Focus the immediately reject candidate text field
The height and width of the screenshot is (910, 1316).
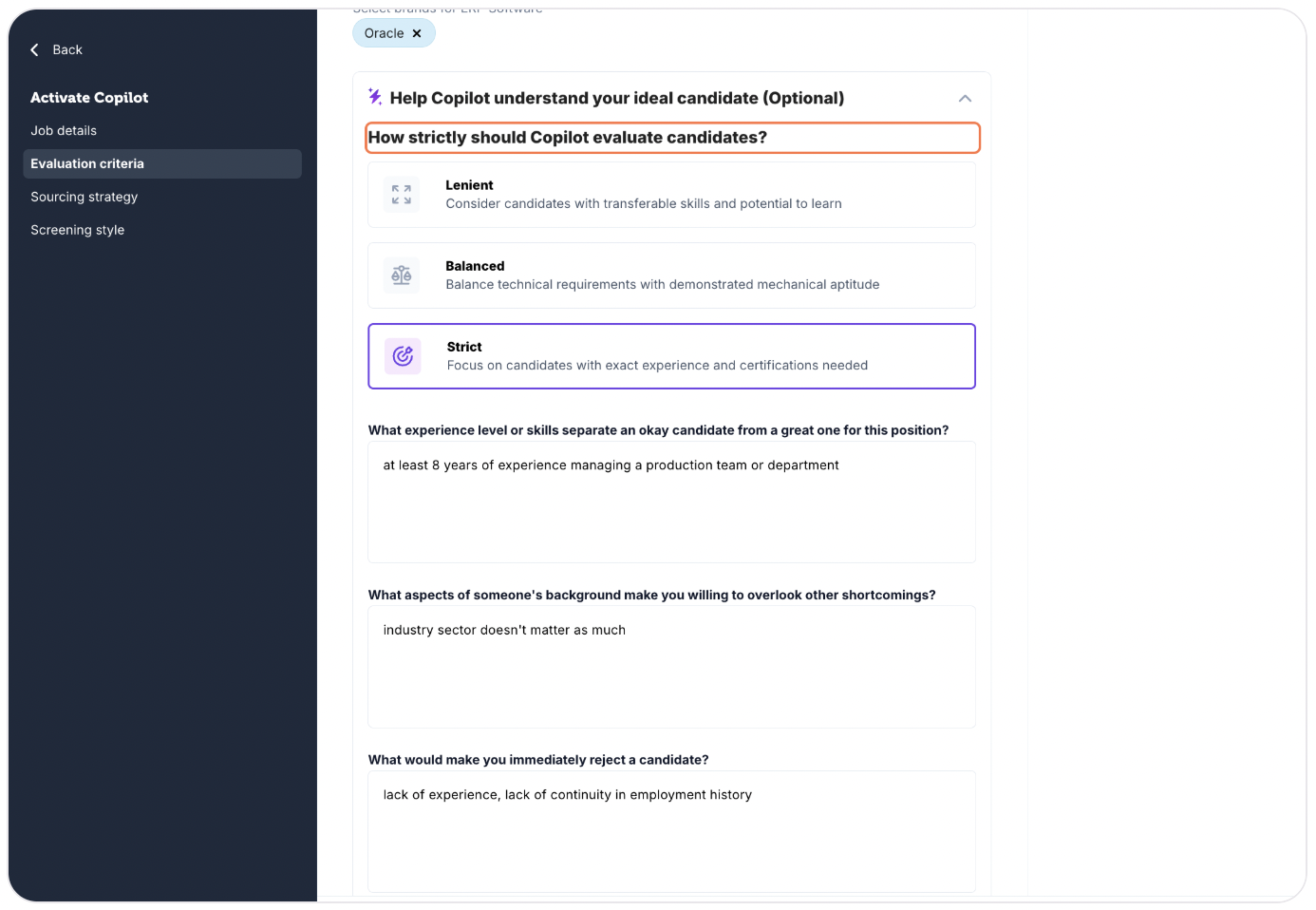671,831
